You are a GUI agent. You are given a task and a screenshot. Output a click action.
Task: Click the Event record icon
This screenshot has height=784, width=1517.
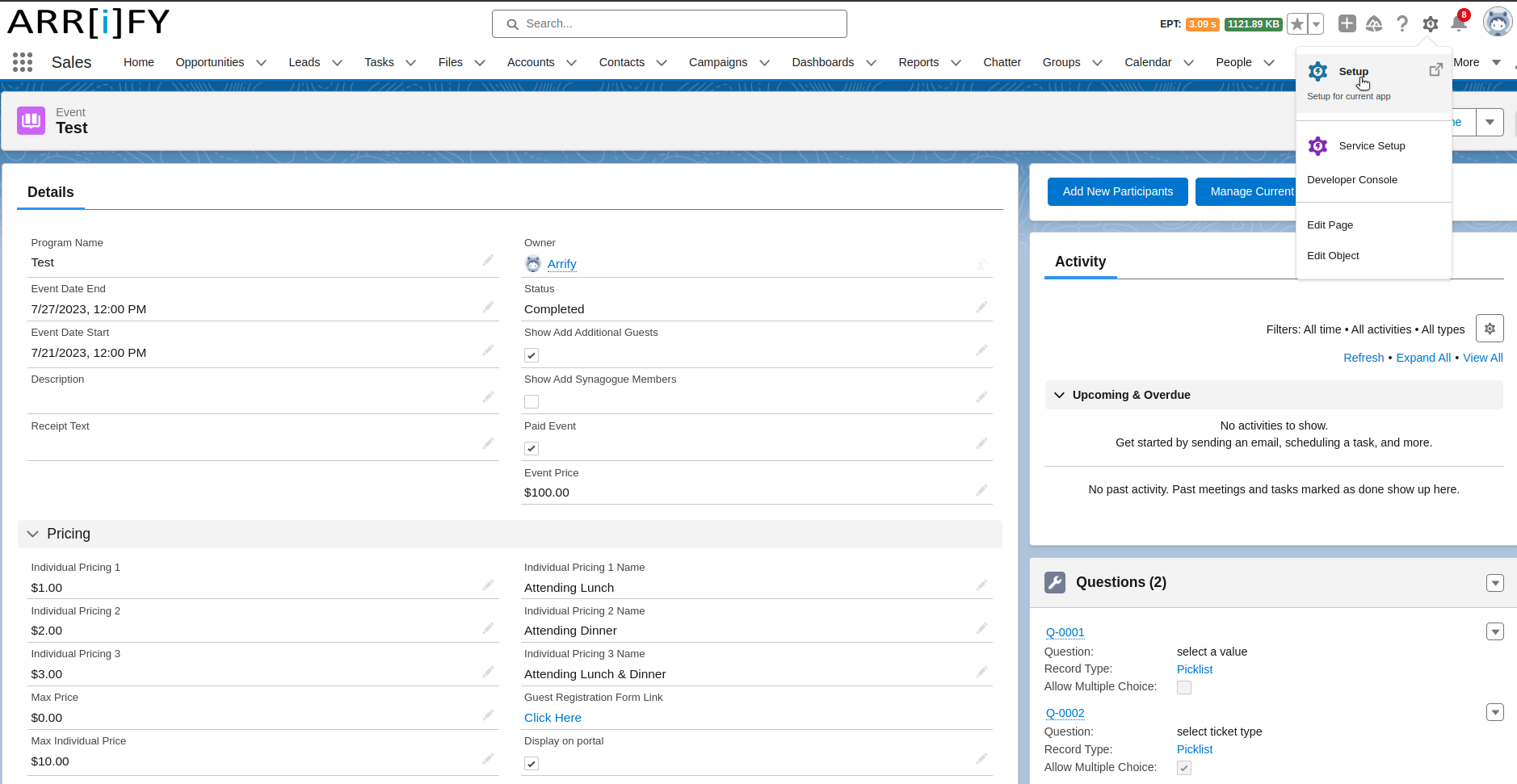[x=32, y=121]
